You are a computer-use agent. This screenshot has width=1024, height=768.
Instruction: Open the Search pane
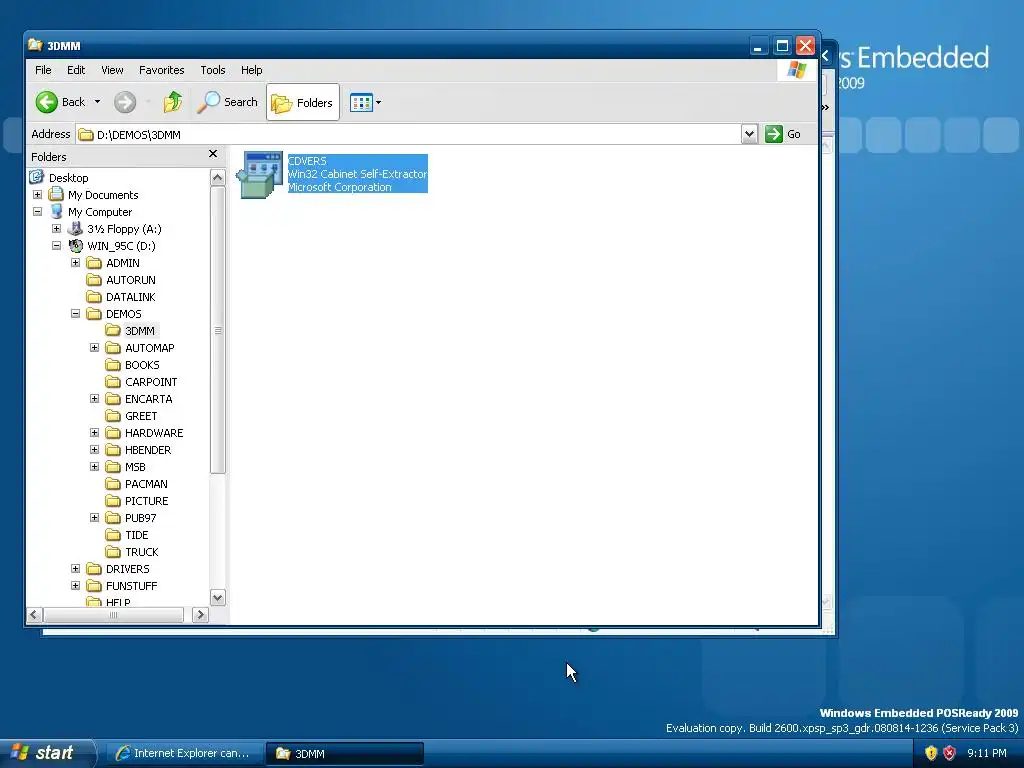tap(227, 102)
